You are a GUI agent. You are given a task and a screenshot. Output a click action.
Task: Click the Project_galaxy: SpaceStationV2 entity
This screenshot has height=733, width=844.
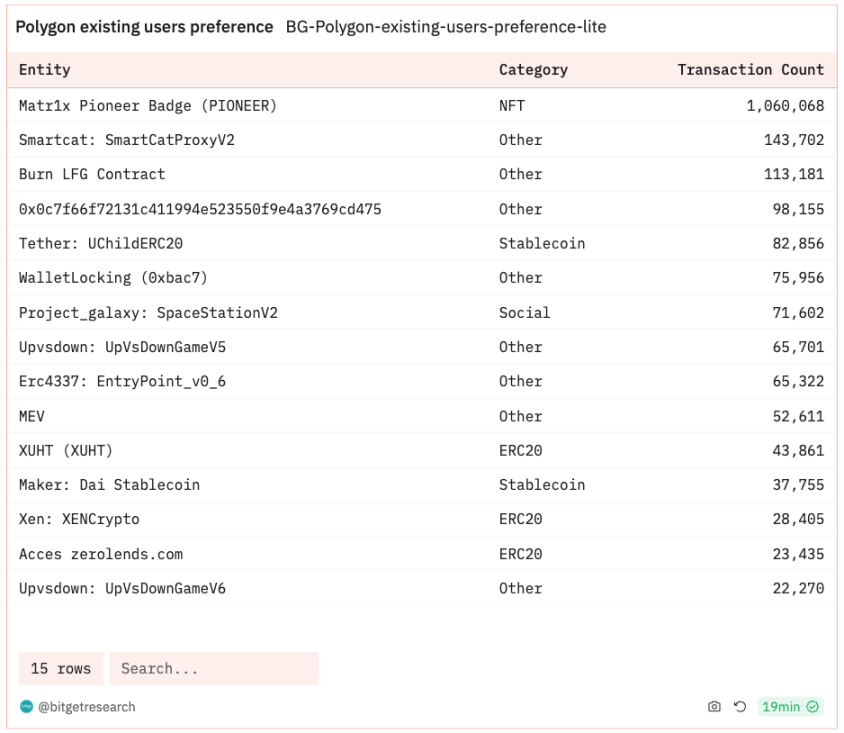pyautogui.click(x=148, y=313)
